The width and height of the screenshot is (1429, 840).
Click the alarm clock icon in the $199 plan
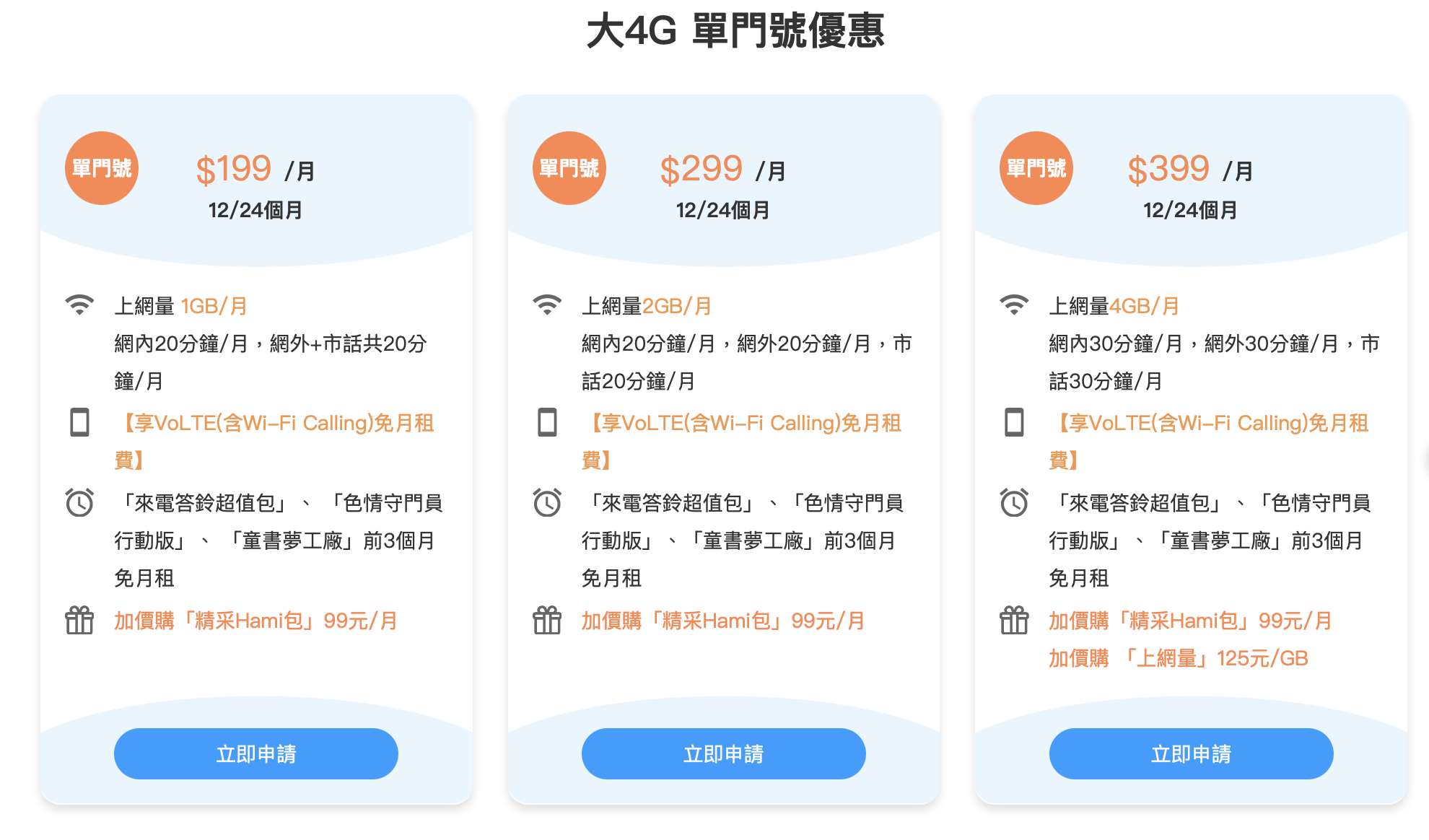click(79, 502)
